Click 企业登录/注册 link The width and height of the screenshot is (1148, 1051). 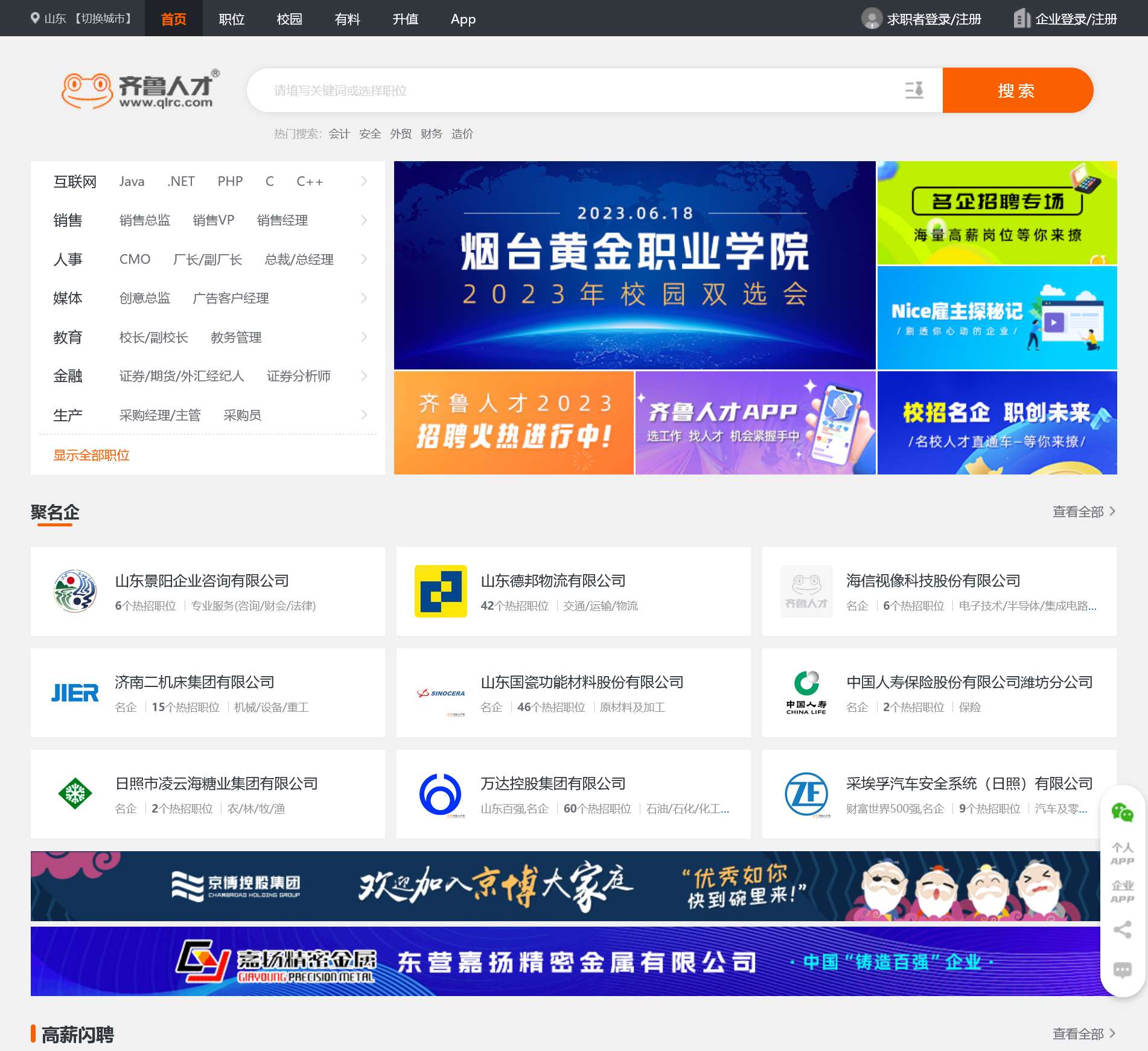(1076, 19)
